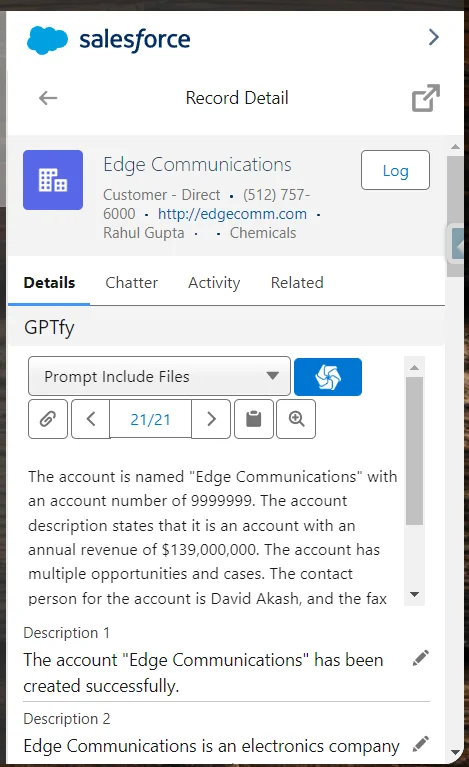The width and height of the screenshot is (469, 767).
Task: Open the Prompt Include Files dropdown
Action: point(159,376)
